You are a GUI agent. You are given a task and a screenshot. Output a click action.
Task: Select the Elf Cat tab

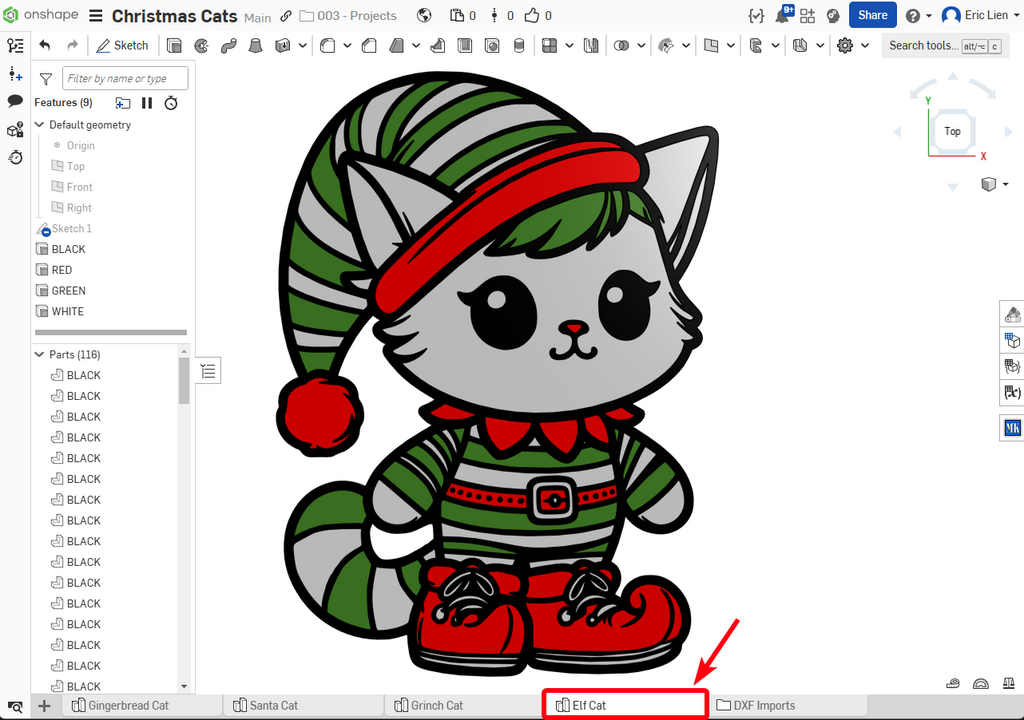click(625, 706)
